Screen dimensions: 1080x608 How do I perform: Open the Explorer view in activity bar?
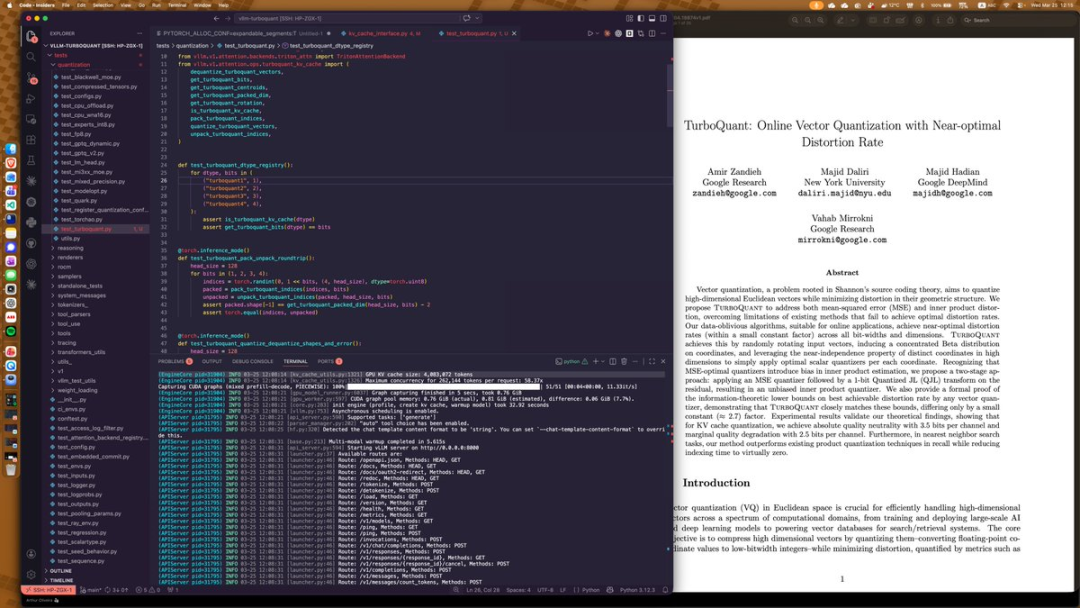pyautogui.click(x=31, y=36)
